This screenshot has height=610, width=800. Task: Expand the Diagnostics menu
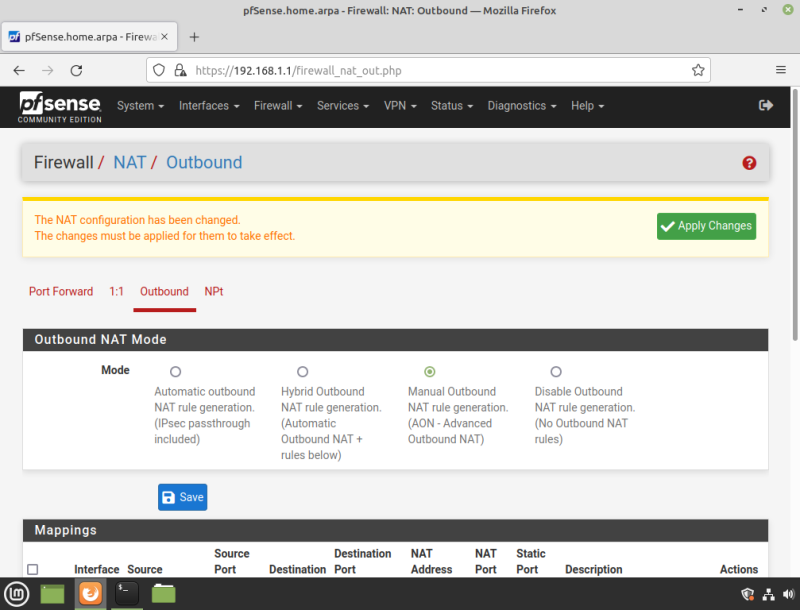522,106
